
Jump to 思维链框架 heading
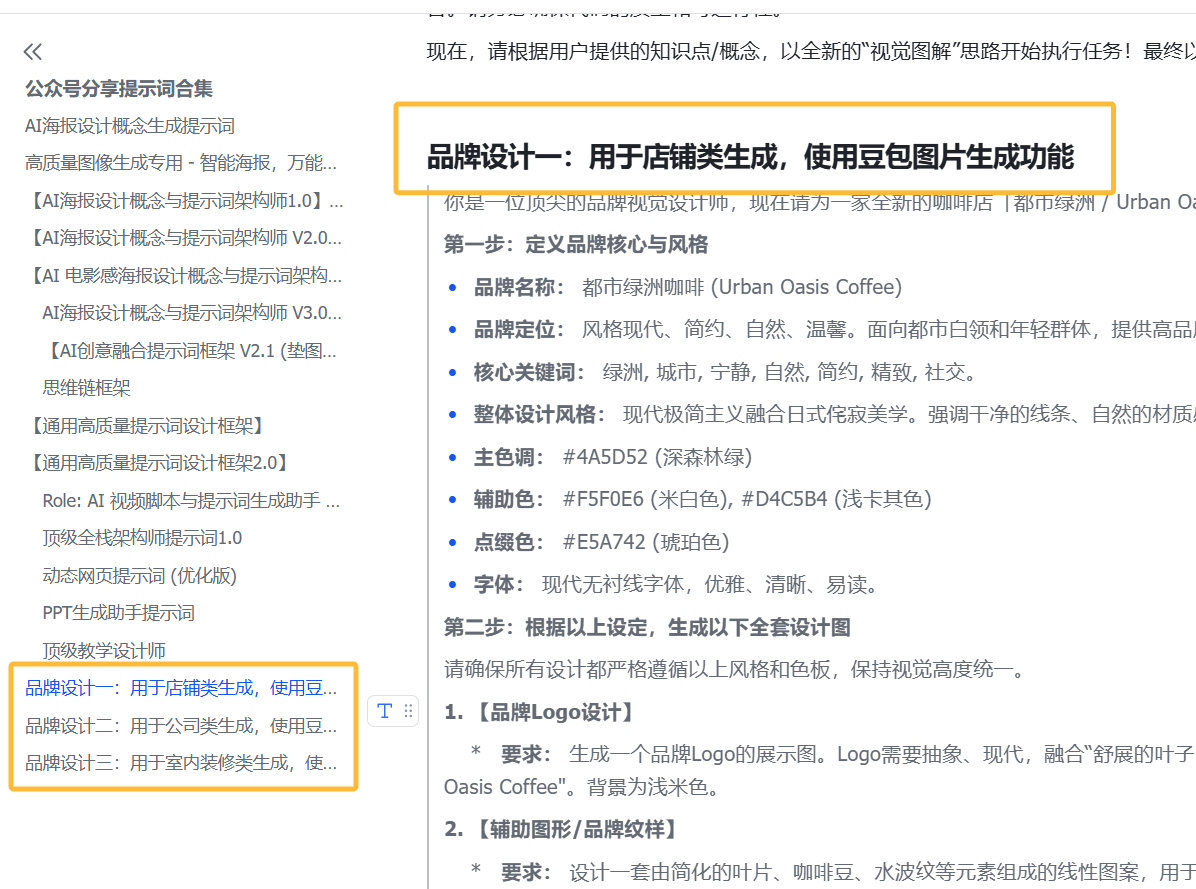(87, 388)
